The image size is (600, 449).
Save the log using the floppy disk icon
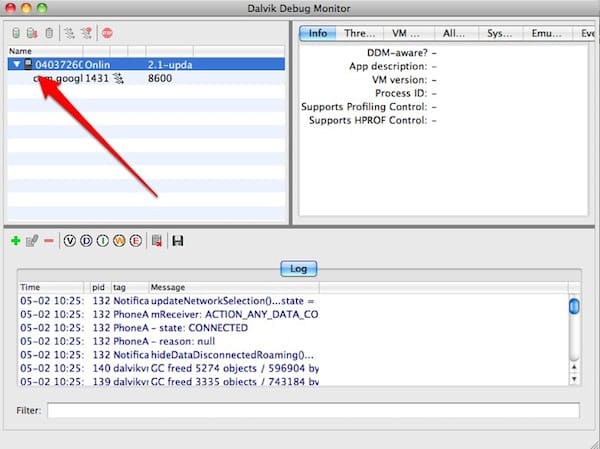coord(177,241)
